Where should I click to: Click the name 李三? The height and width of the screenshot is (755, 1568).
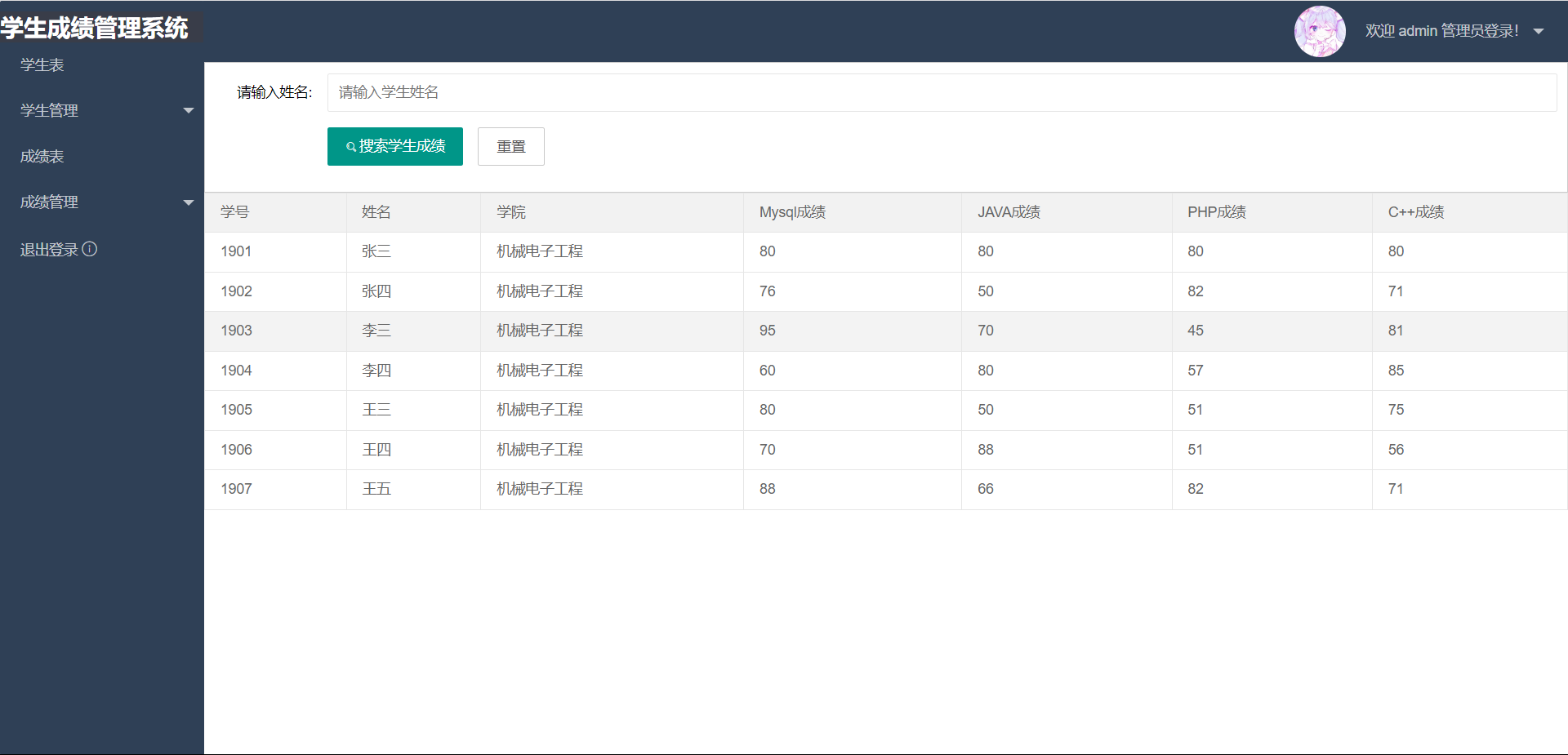click(x=376, y=331)
